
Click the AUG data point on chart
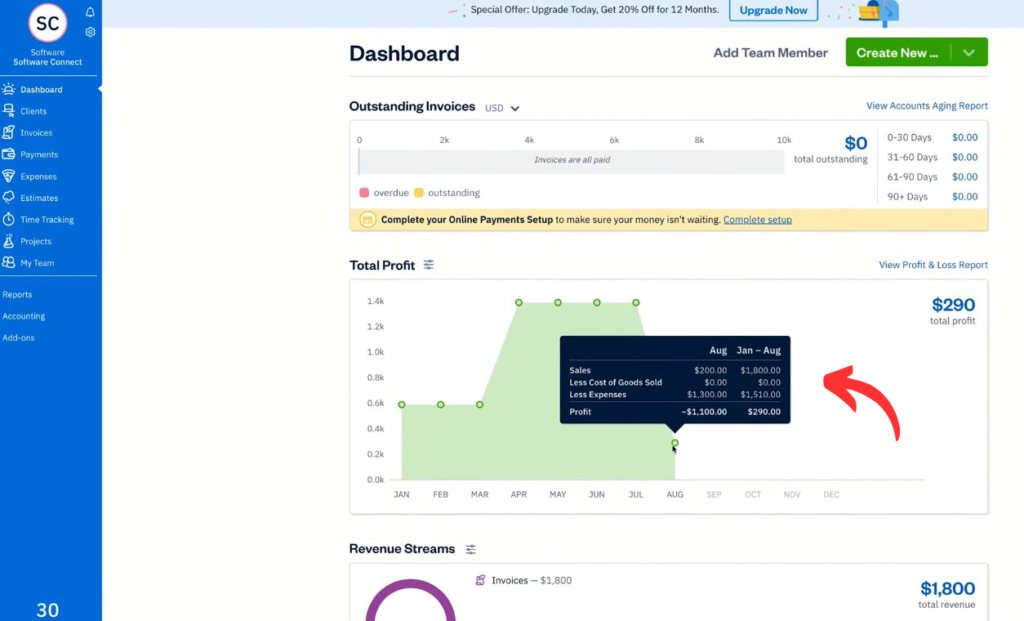[x=675, y=443]
